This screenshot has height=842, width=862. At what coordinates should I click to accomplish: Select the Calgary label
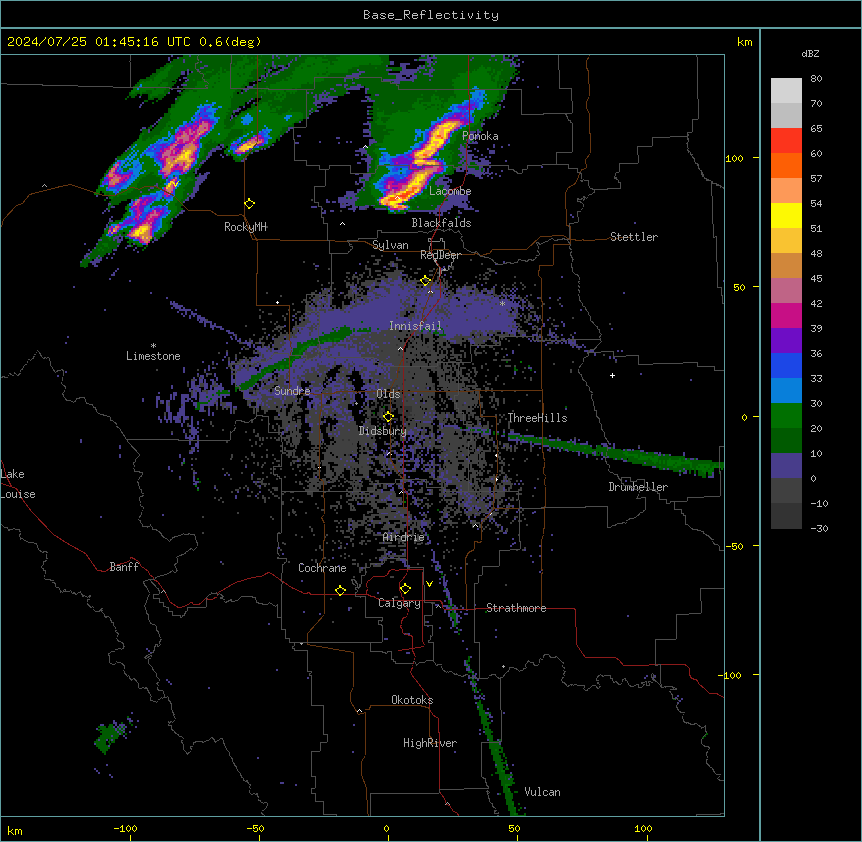click(399, 603)
